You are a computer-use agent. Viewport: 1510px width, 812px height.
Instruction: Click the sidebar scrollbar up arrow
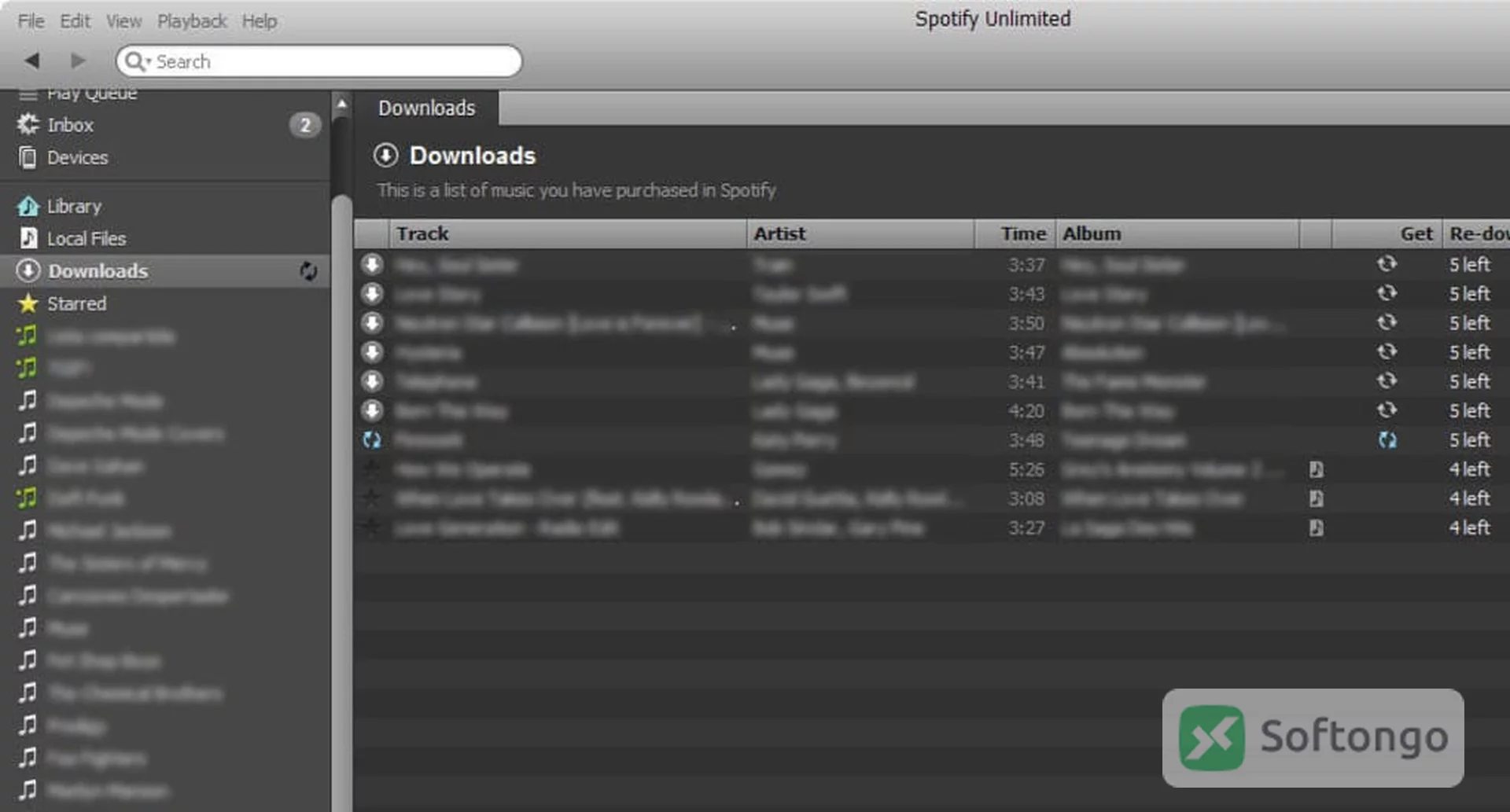click(x=342, y=104)
